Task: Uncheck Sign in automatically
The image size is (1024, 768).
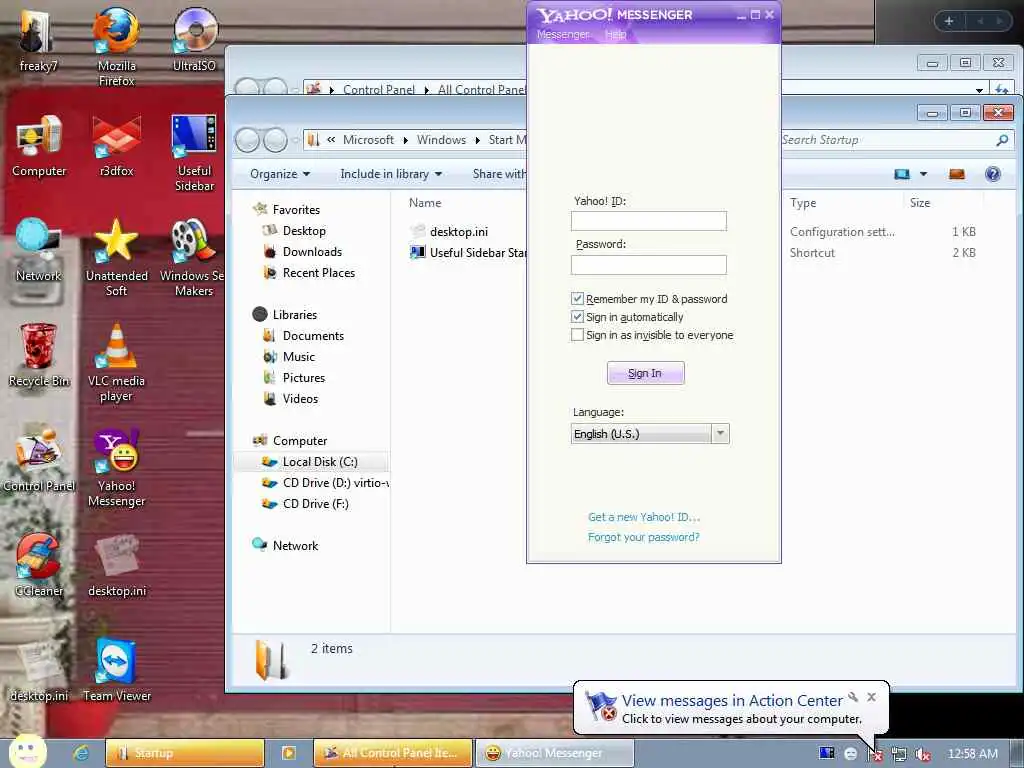Action: [577, 317]
